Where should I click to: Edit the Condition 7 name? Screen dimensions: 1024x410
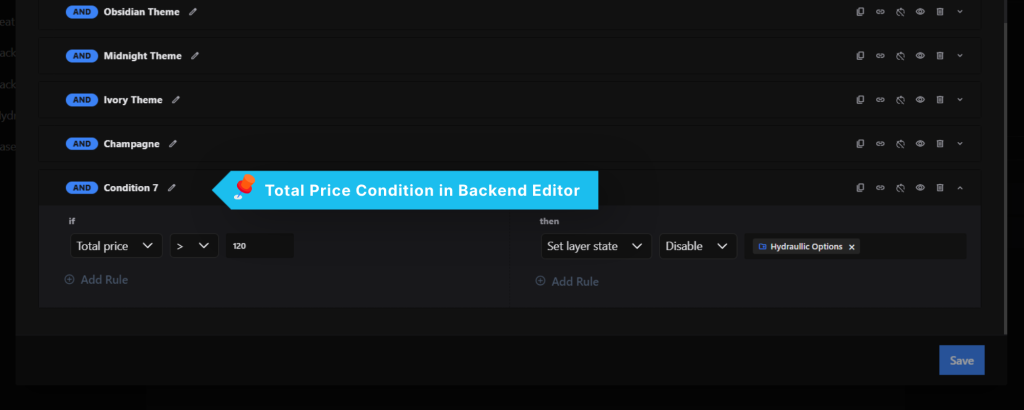click(172, 188)
